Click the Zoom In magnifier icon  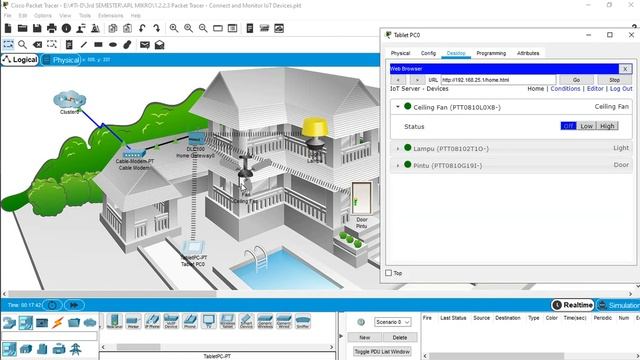pos(174,28)
